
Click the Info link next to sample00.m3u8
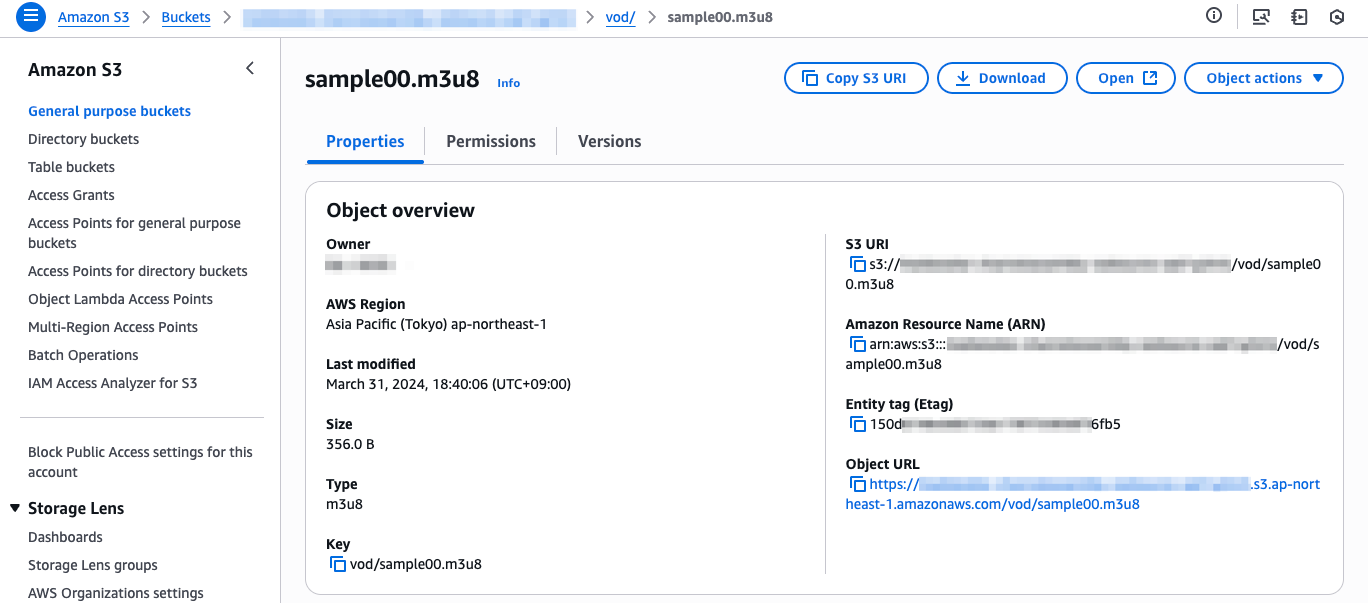pyautogui.click(x=509, y=83)
